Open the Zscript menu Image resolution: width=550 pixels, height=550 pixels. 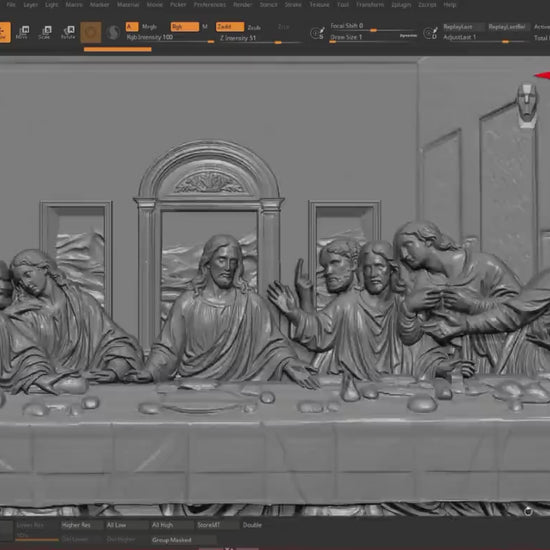[x=427, y=5]
